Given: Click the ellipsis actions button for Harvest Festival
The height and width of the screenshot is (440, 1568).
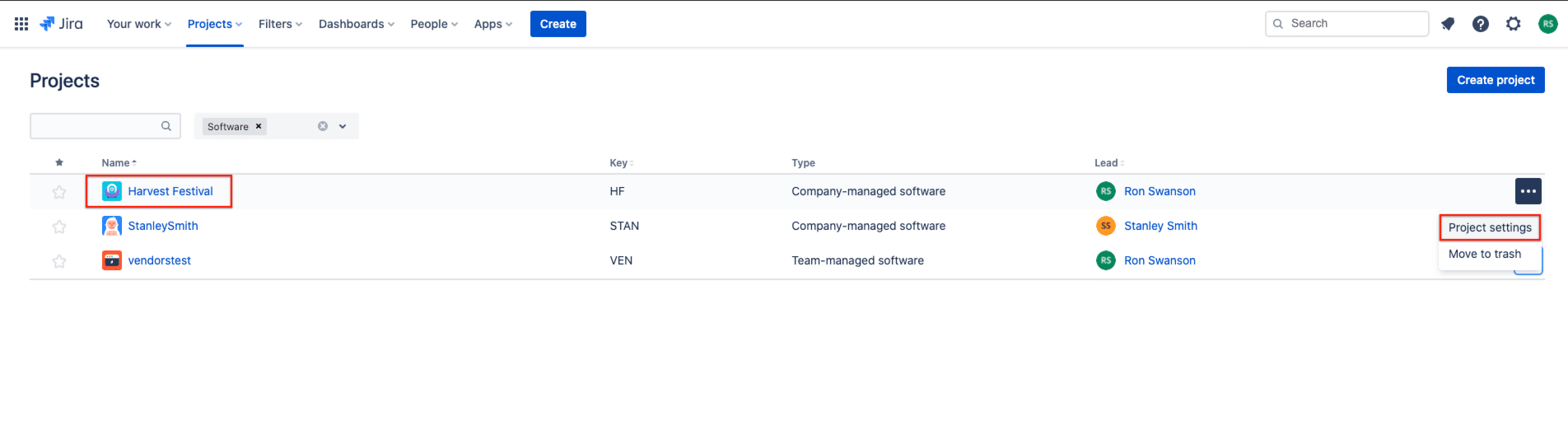Looking at the screenshot, I should click(1528, 191).
